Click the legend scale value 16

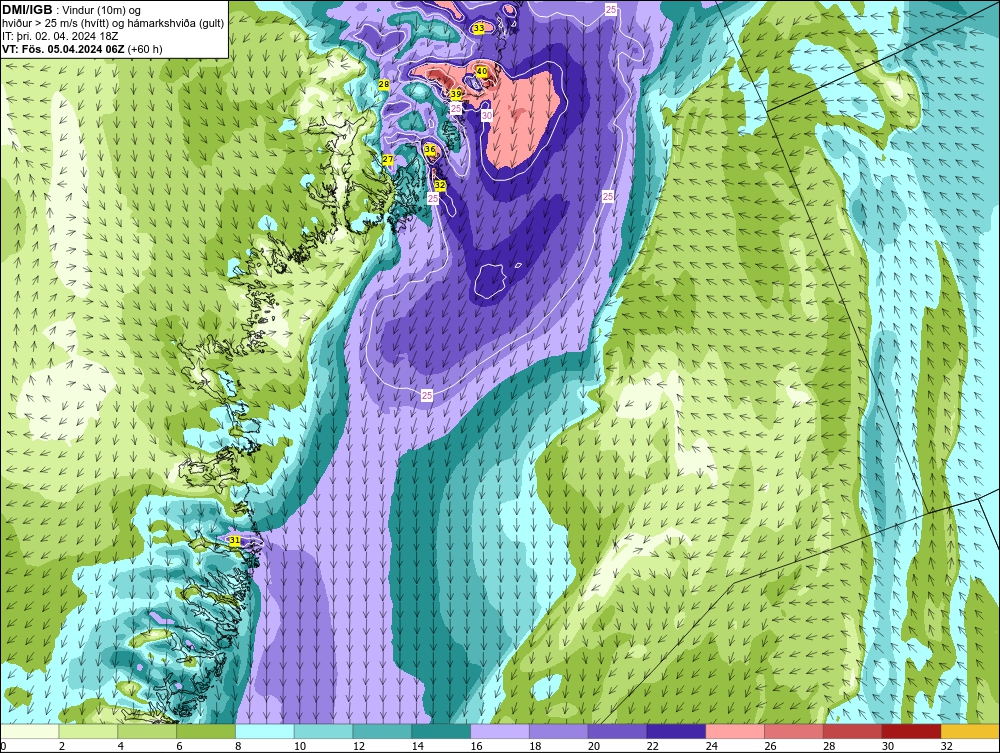coord(476,746)
